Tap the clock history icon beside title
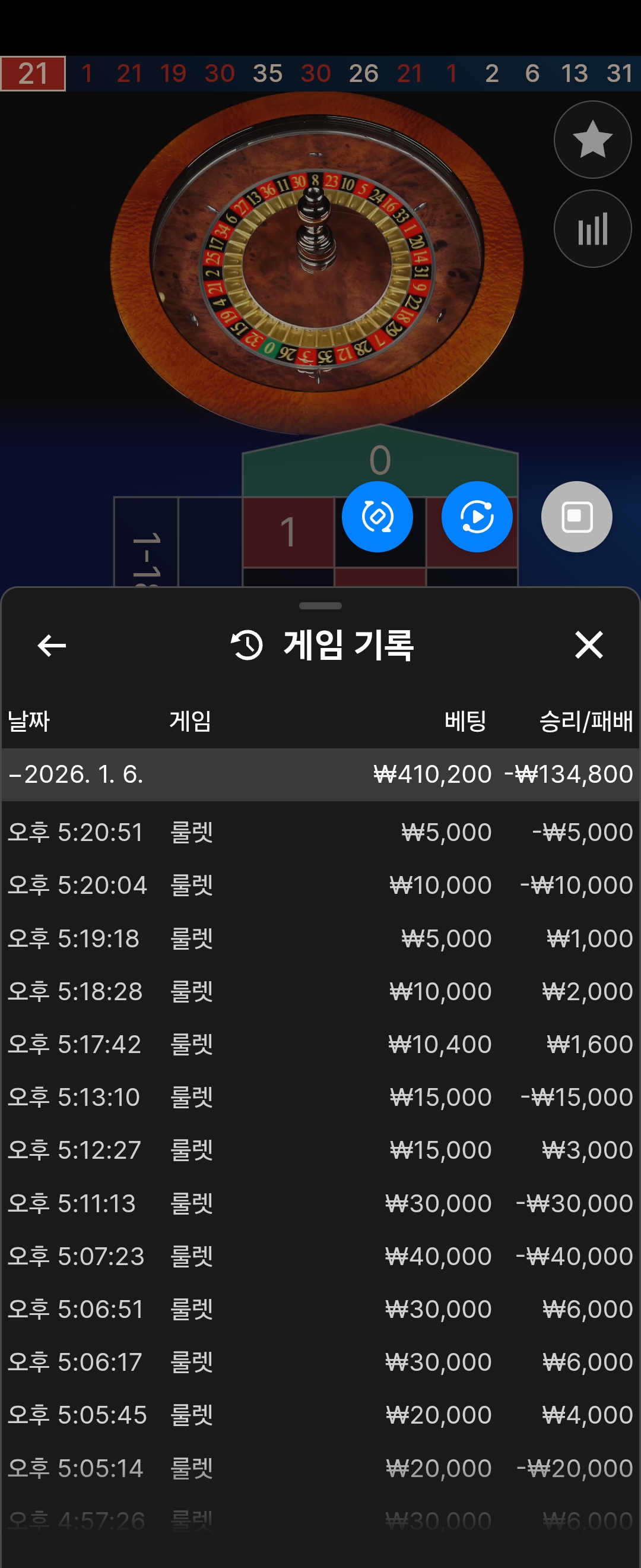The image size is (641, 1568). [247, 645]
